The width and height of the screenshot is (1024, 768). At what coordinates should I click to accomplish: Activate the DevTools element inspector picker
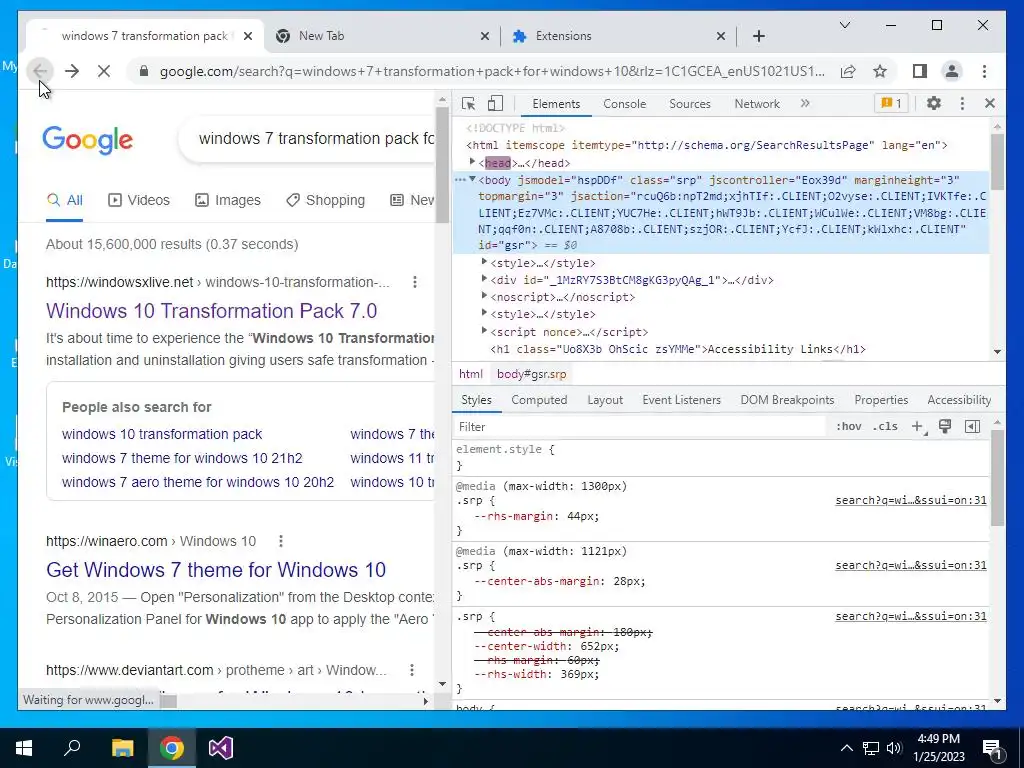tap(468, 103)
